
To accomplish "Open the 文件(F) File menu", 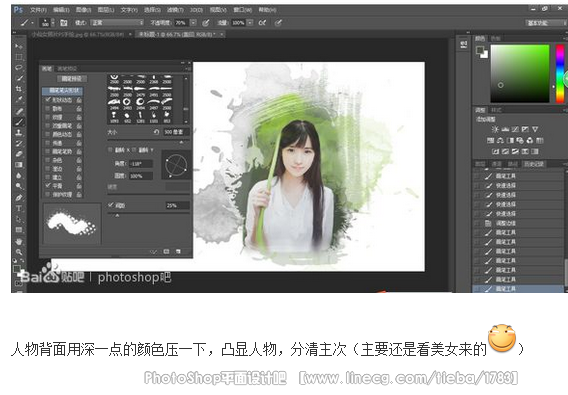I will (x=38, y=10).
